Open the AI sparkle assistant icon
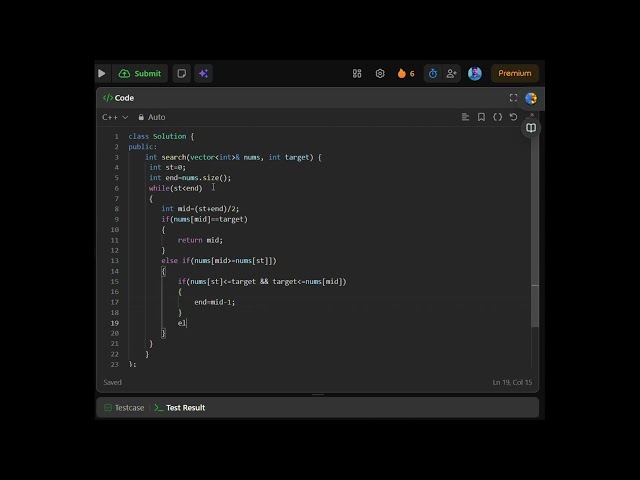This screenshot has width=640, height=480. [203, 73]
